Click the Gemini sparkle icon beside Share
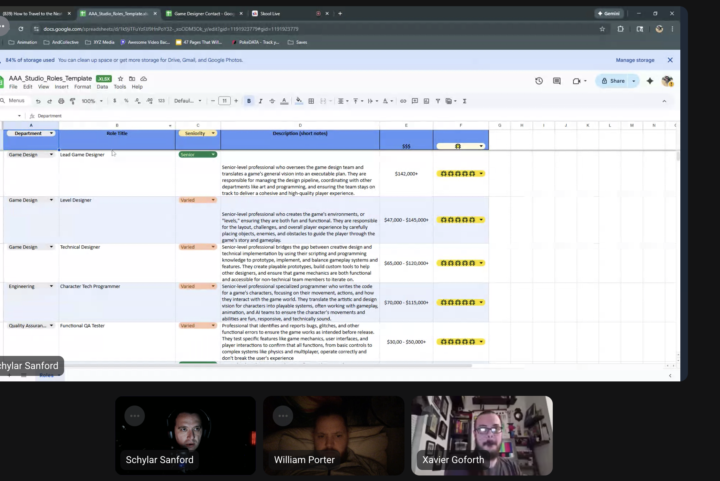Image resolution: width=720 pixels, height=481 pixels. click(650, 81)
